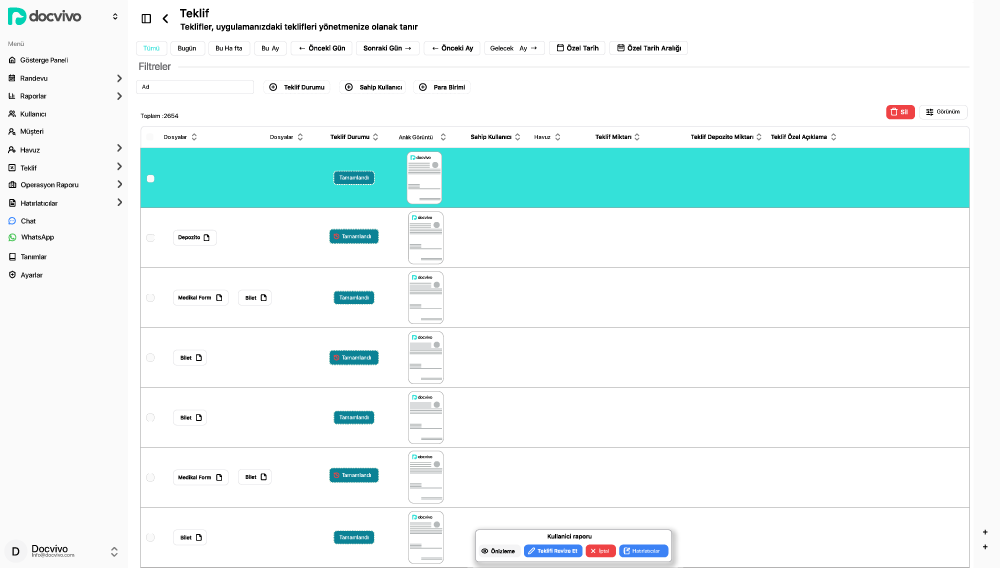
Task: Click the Ad filter input field
Action: coord(195,87)
